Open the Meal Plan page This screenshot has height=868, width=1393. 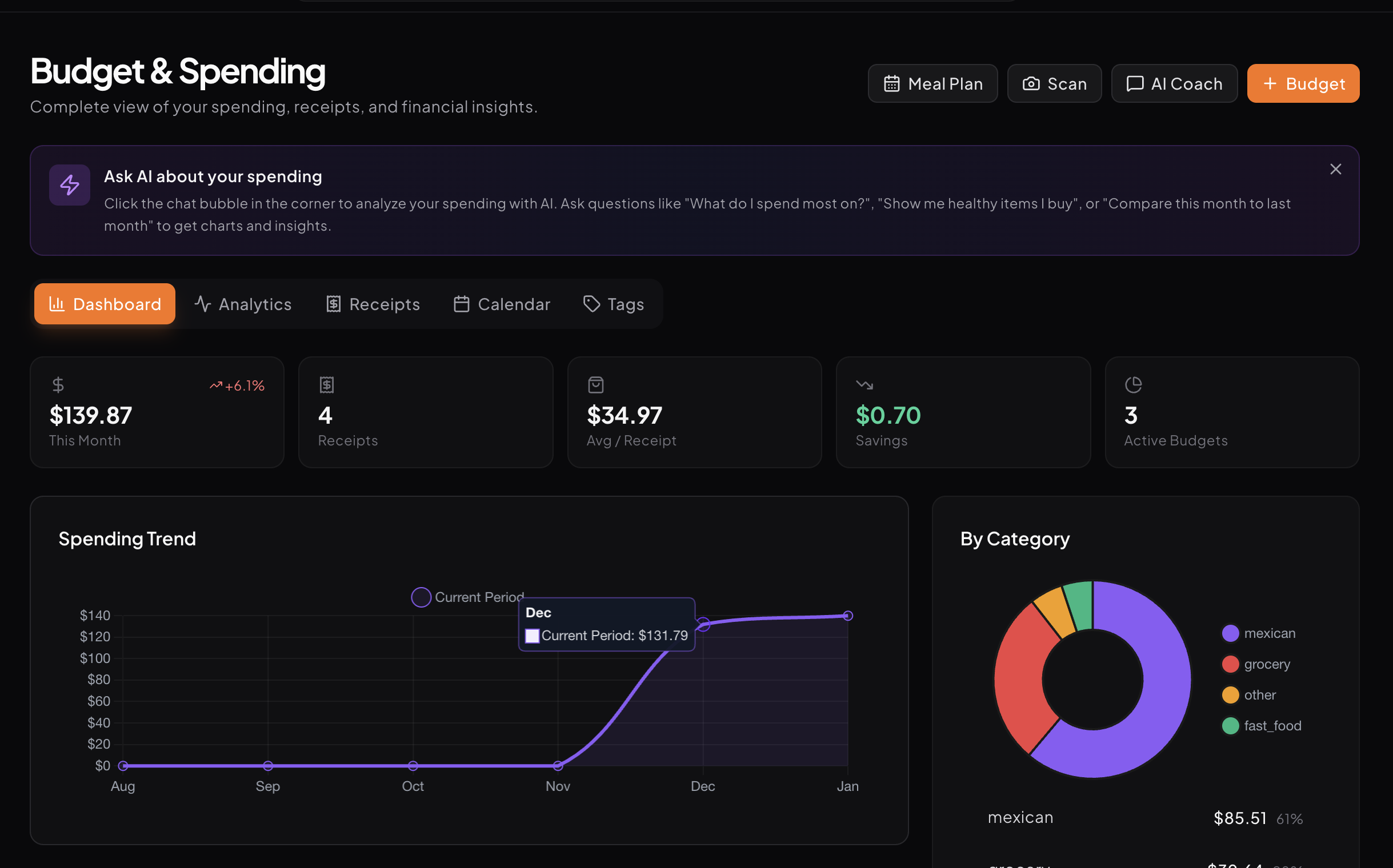932,84
